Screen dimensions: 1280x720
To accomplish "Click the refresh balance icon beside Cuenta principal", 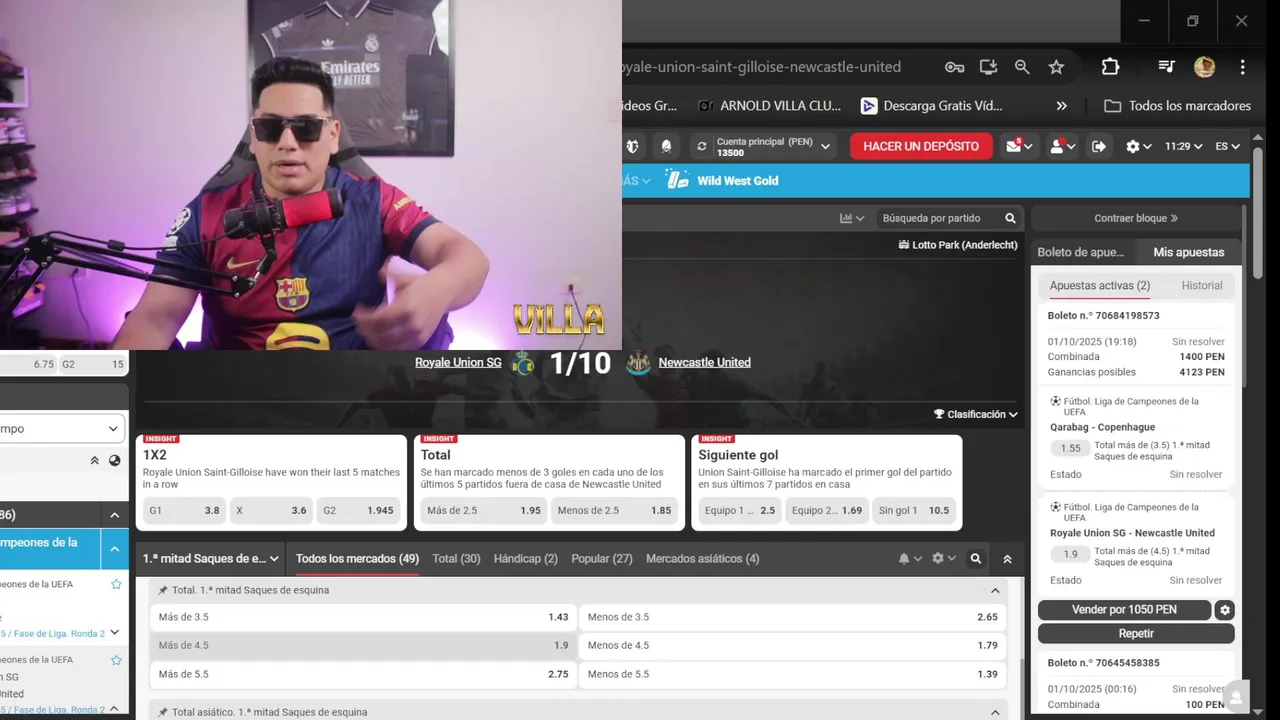I will pos(702,146).
